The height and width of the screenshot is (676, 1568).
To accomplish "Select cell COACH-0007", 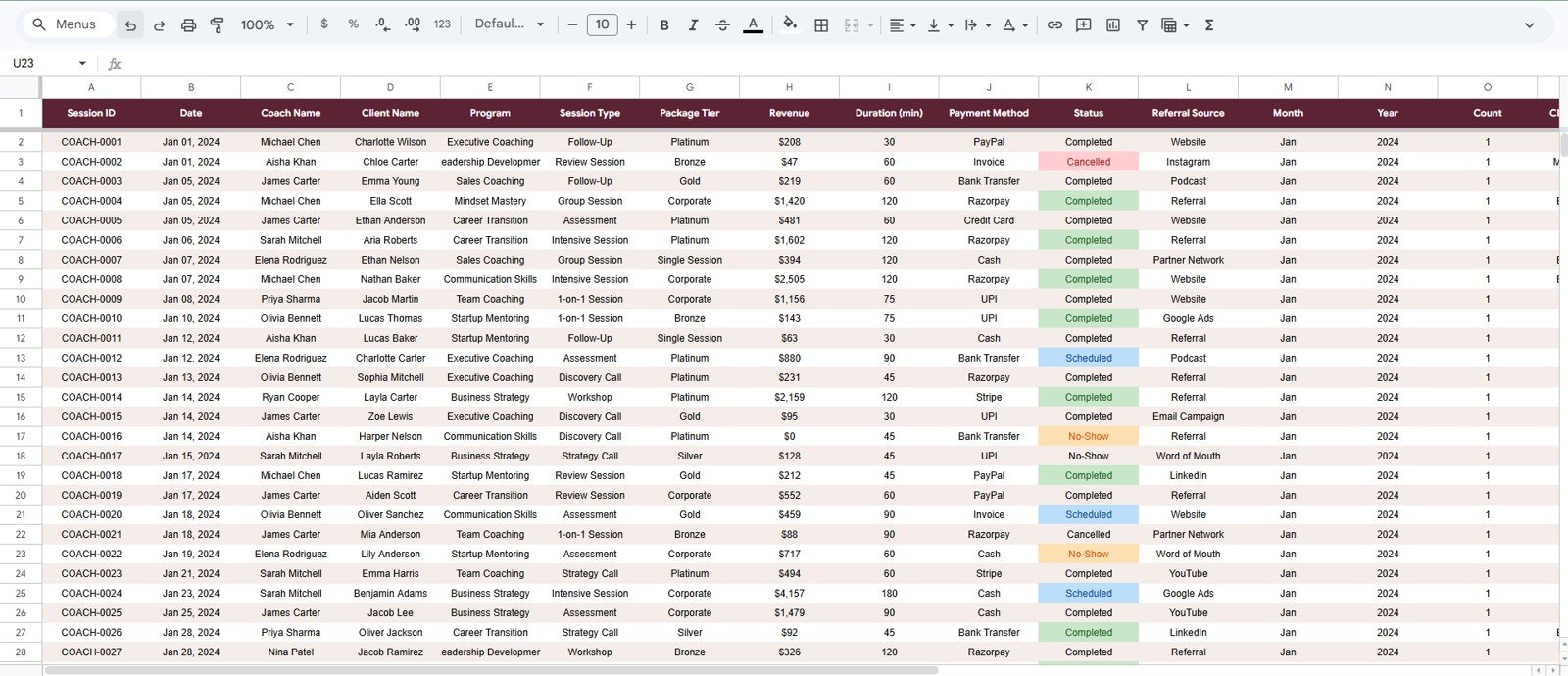I will [x=91, y=260].
